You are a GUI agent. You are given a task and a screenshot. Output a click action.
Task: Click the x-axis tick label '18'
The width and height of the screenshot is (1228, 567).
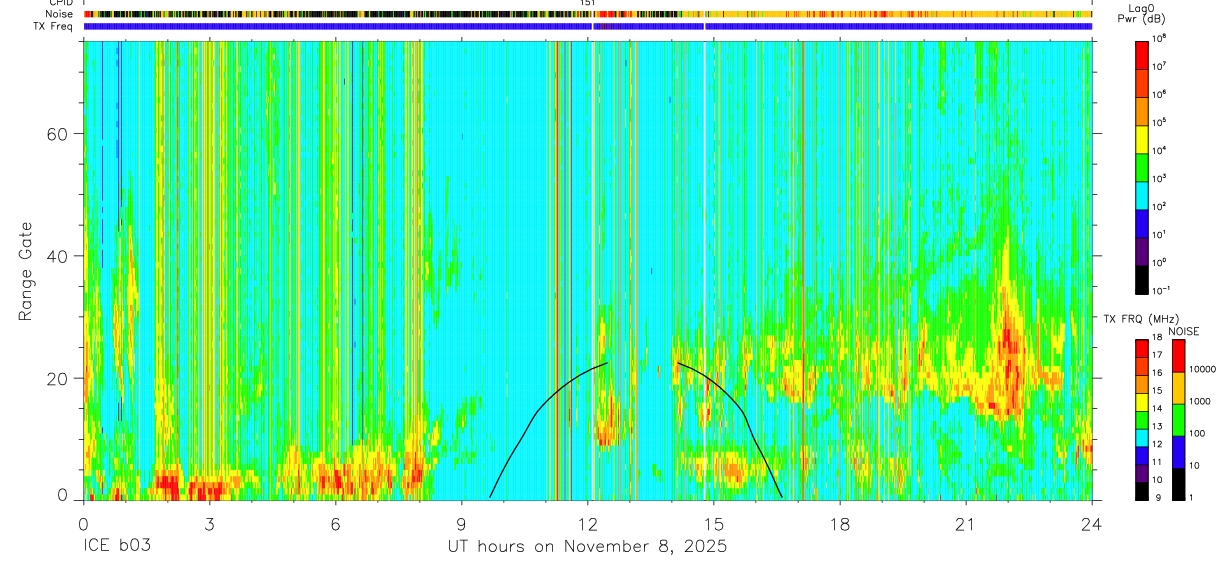tap(839, 524)
